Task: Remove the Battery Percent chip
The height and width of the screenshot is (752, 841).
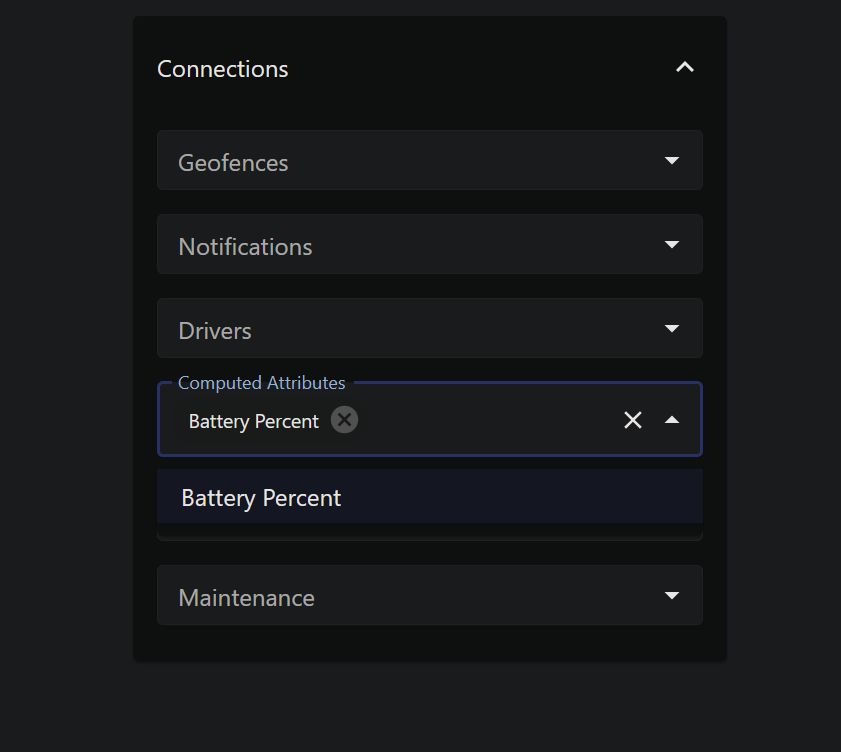Action: [x=344, y=420]
